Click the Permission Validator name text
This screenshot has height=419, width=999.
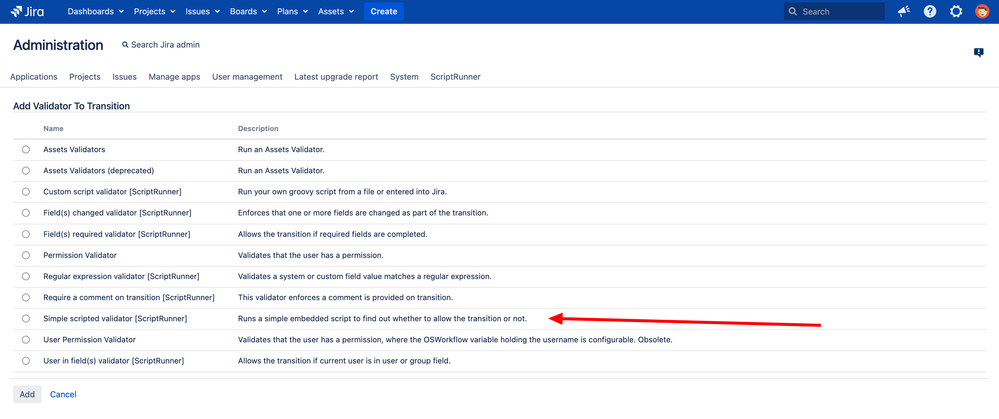80,255
